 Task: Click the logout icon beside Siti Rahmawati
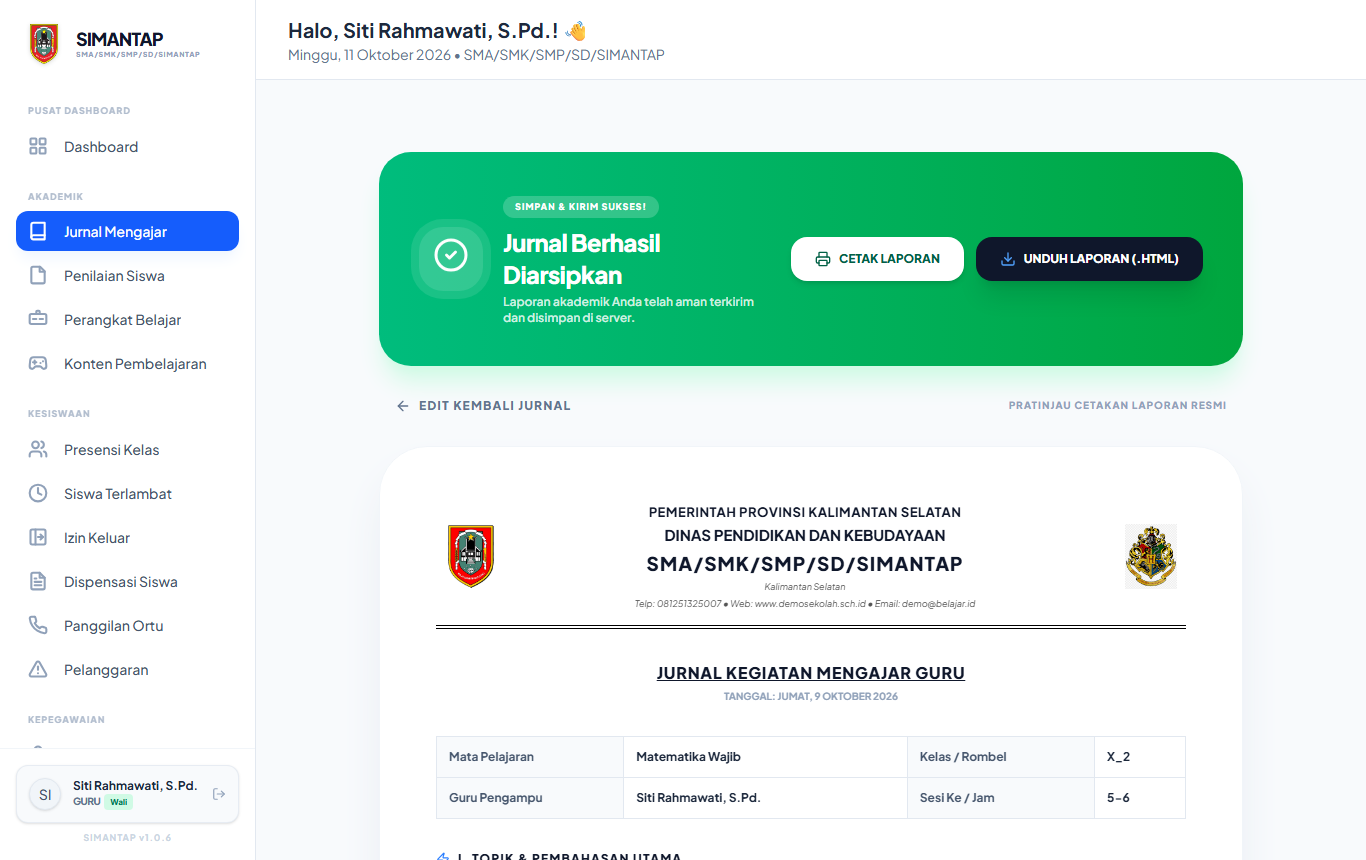point(219,794)
